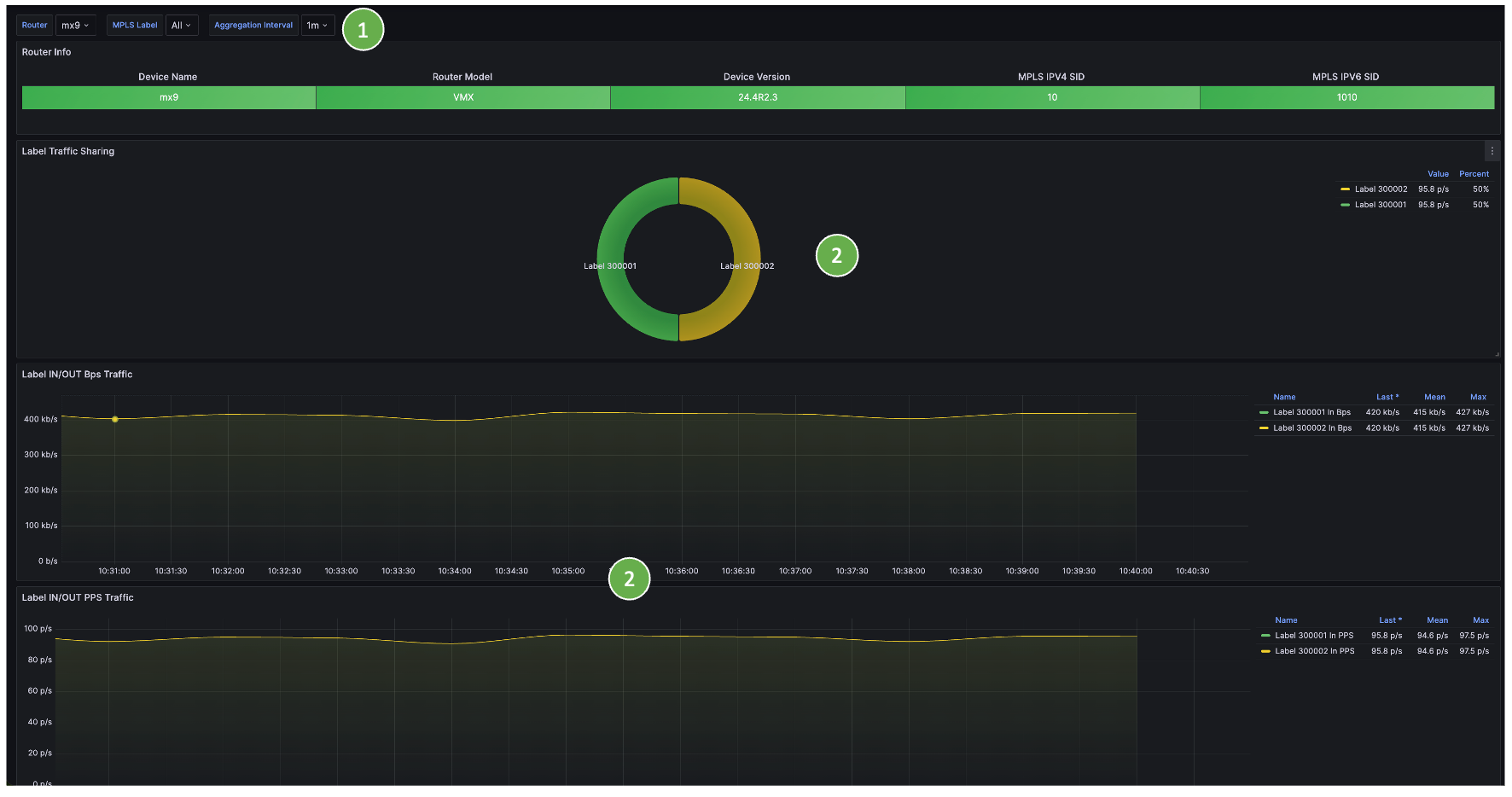1512x797 pixels.
Task: Click the Device Version 24.4R2.3 cell
Action: tap(758, 97)
